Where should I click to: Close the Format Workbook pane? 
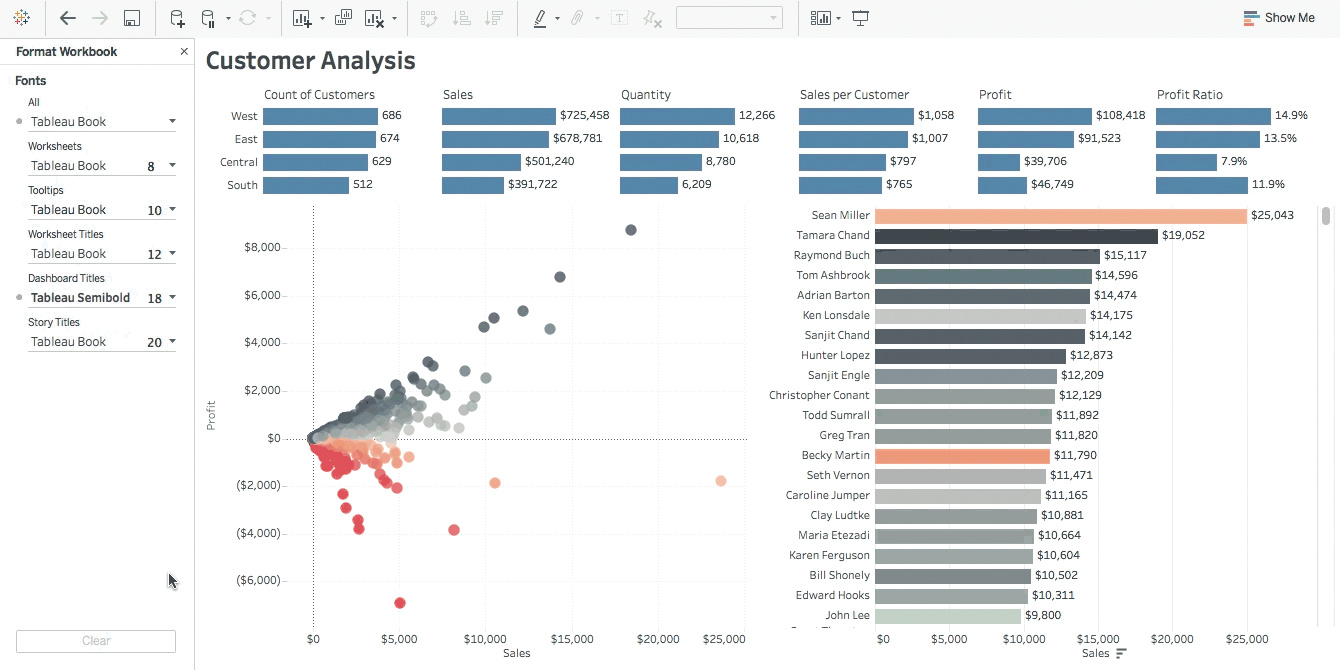(x=184, y=52)
